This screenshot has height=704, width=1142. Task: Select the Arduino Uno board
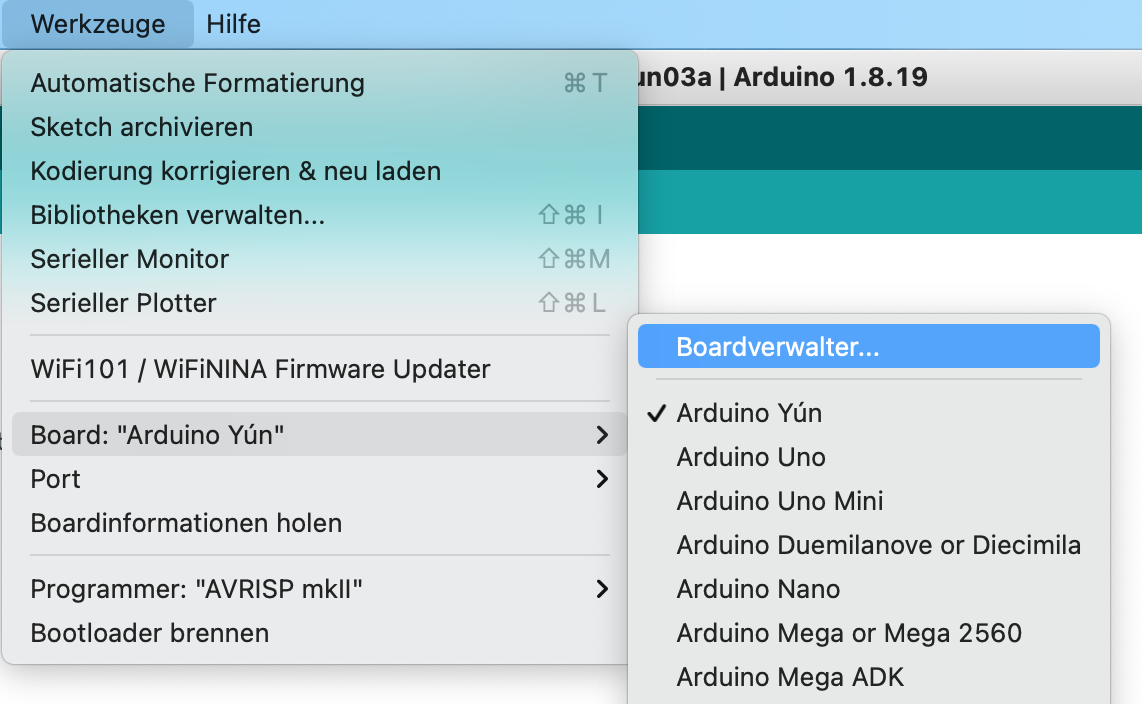(869, 457)
